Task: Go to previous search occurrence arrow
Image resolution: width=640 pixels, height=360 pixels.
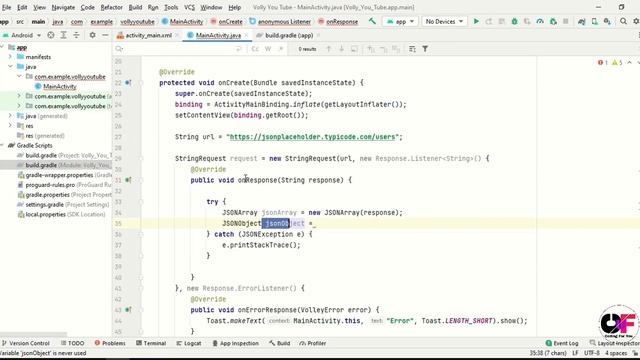Action: coord(329,49)
